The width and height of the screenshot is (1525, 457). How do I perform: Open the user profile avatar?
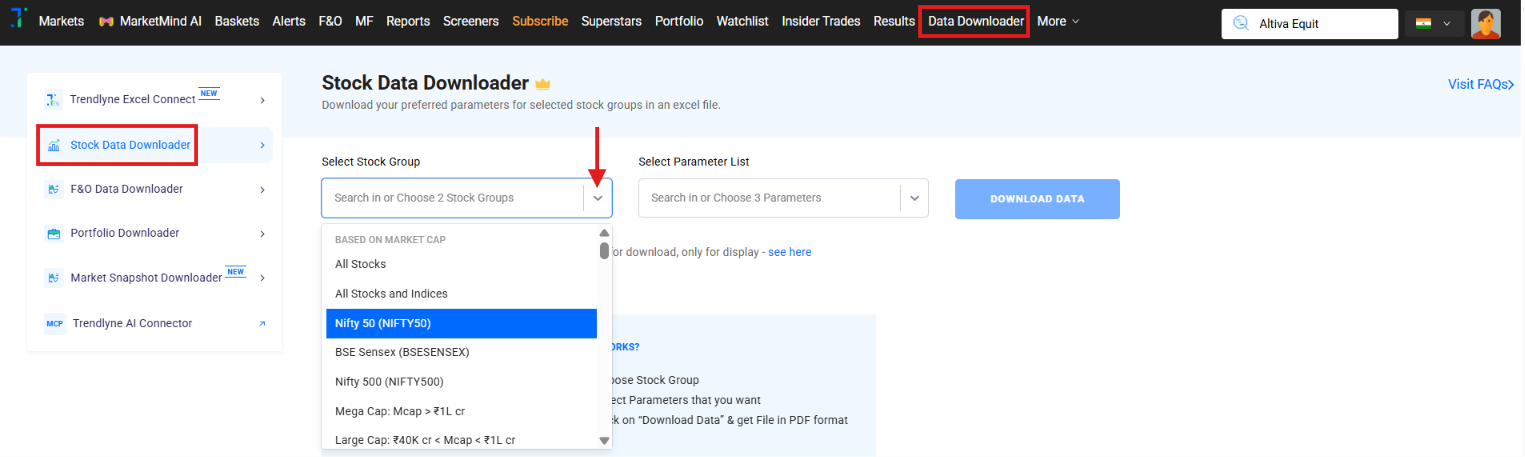[1486, 24]
